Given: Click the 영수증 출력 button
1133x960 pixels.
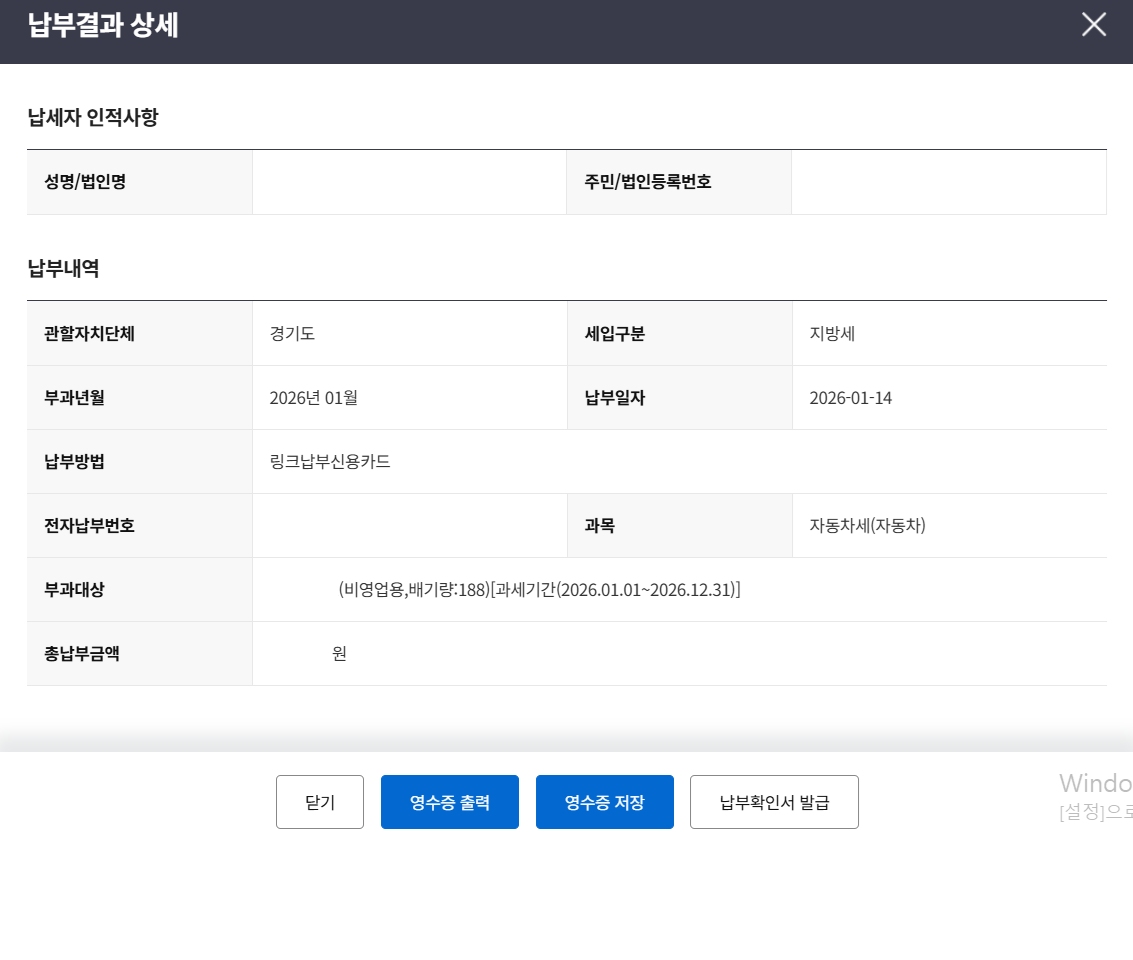Looking at the screenshot, I should tap(449, 801).
